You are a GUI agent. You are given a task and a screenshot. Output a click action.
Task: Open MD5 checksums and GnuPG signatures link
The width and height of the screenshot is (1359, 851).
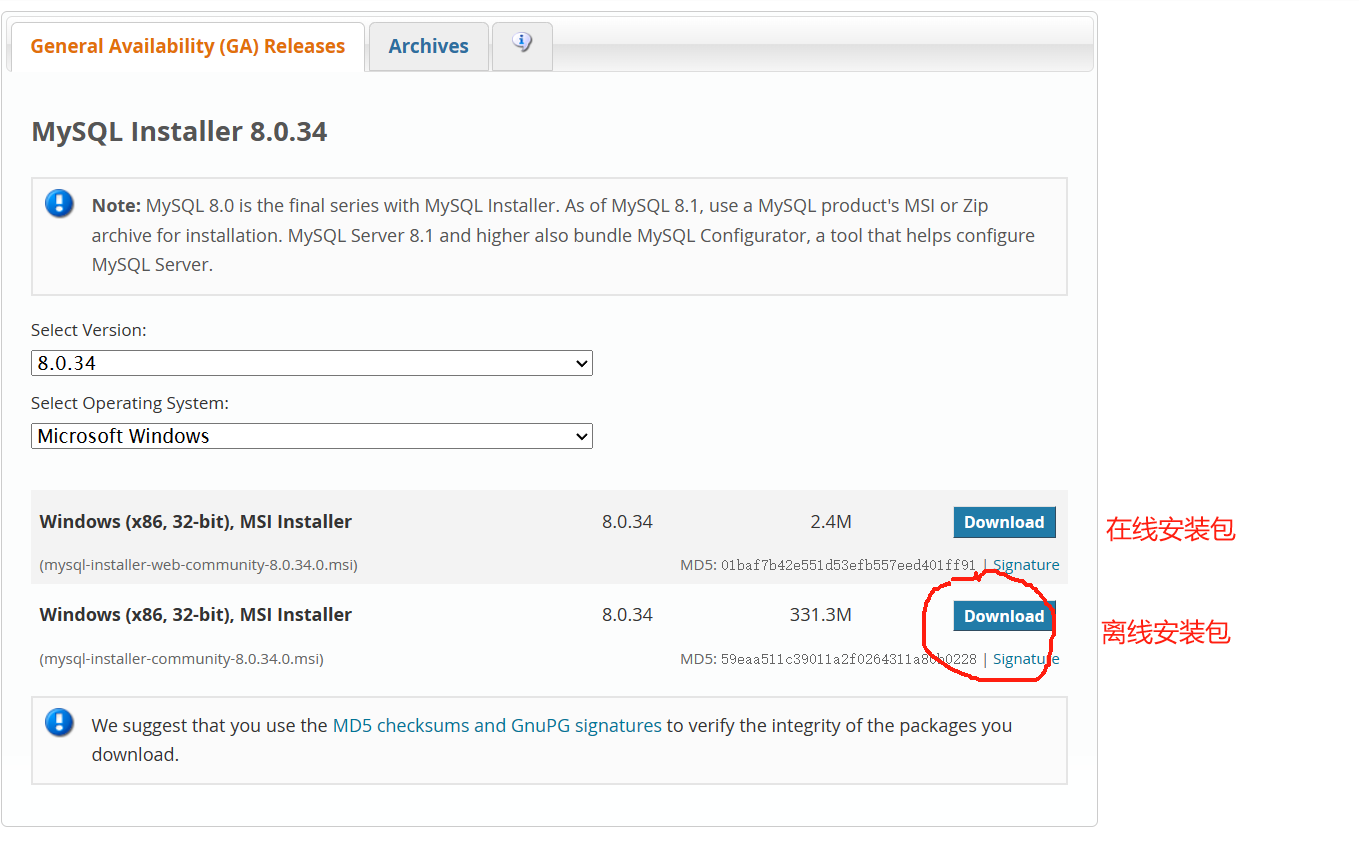497,725
